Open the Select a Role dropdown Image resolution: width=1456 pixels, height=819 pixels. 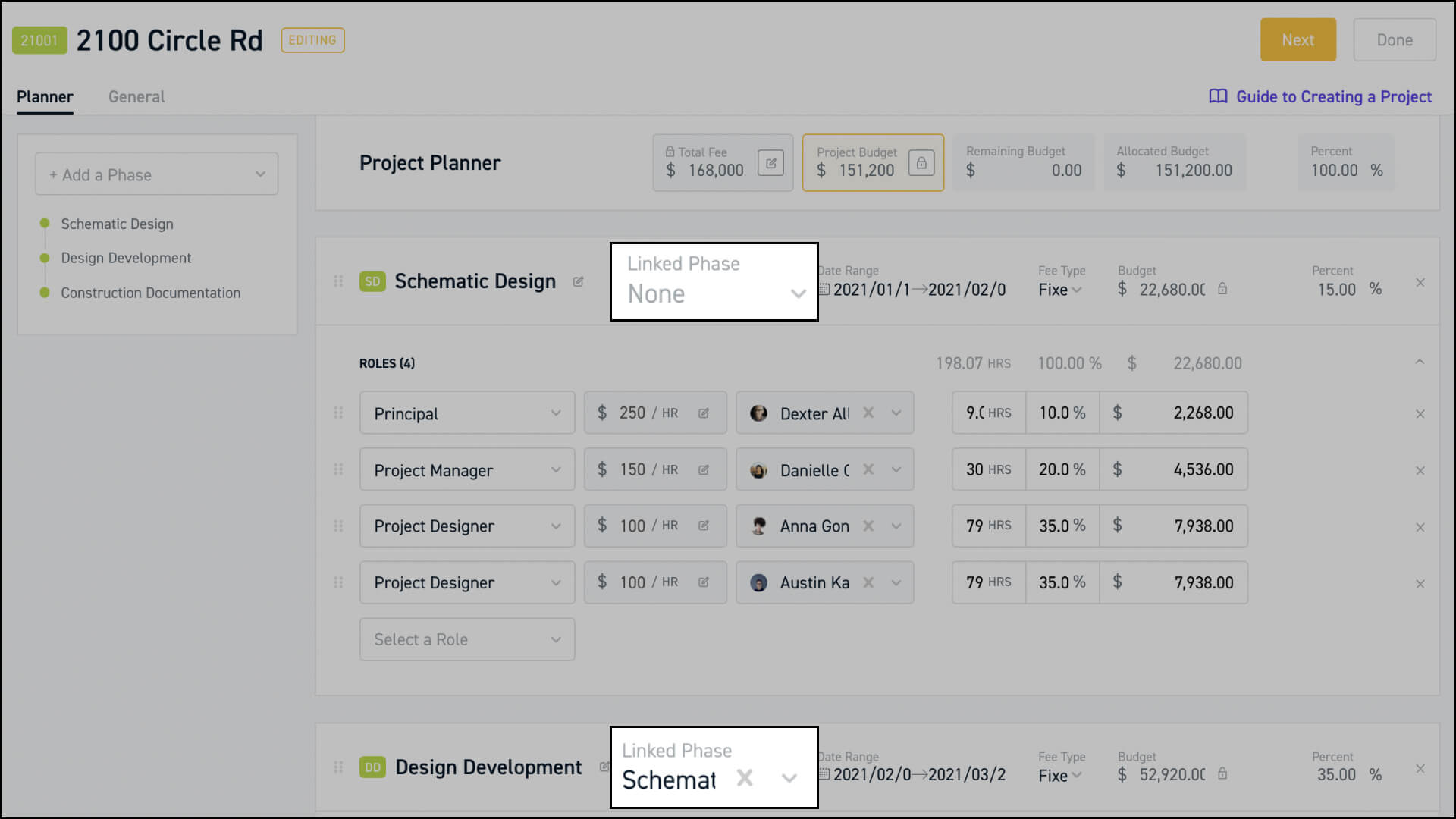[467, 639]
